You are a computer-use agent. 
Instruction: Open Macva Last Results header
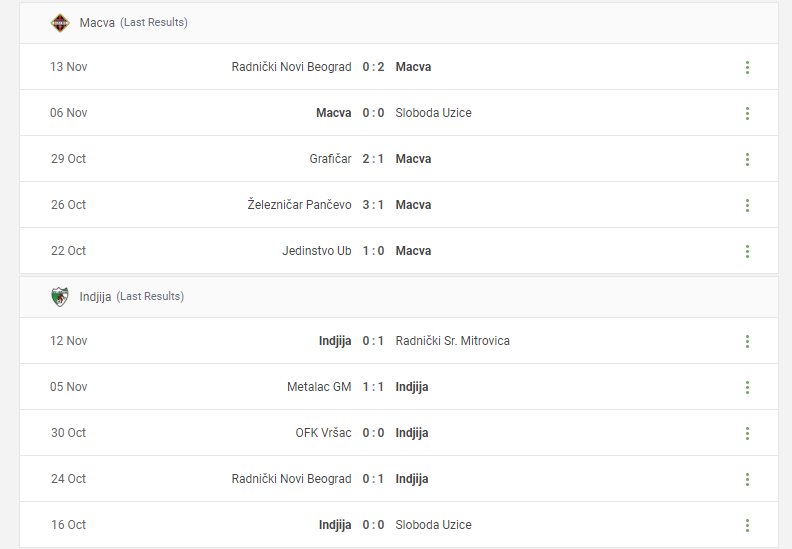click(399, 23)
